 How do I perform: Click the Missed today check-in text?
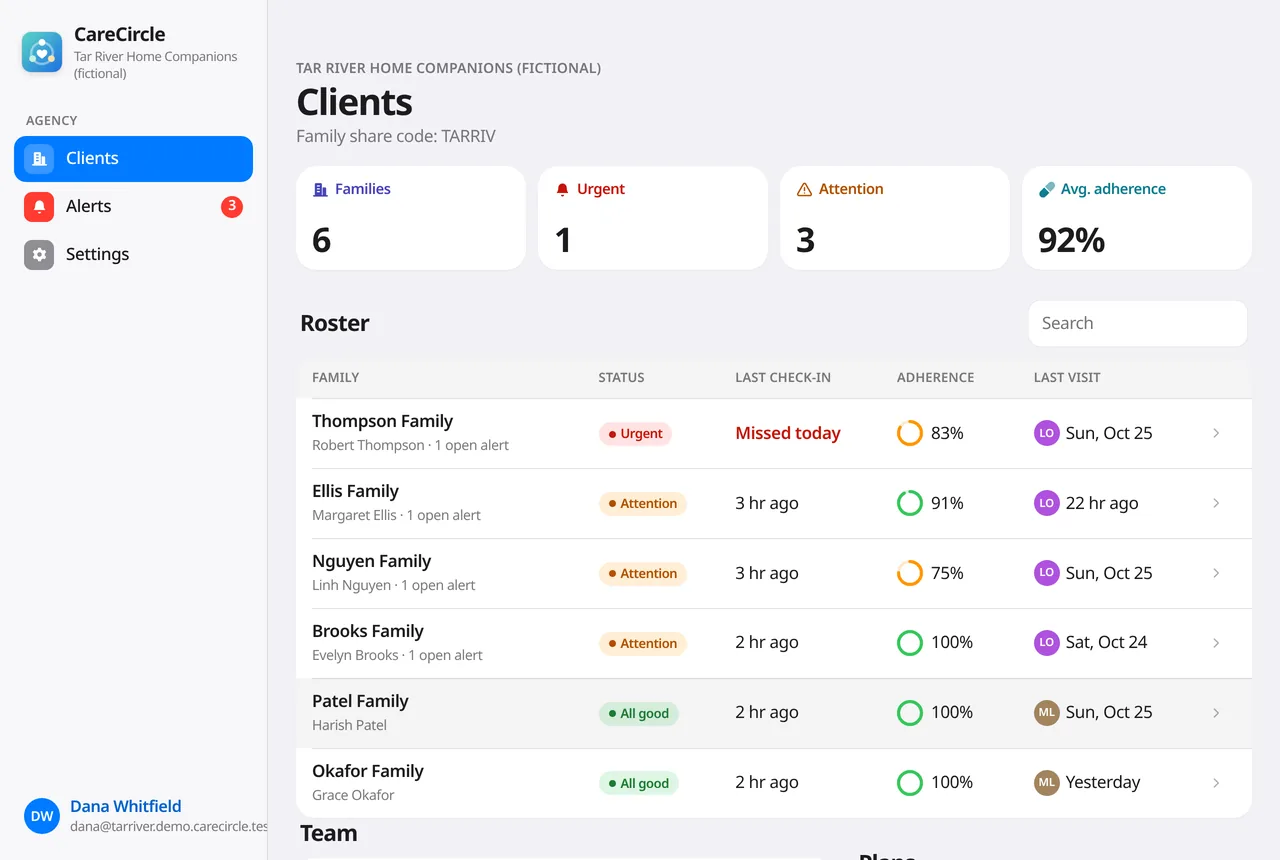(x=788, y=433)
